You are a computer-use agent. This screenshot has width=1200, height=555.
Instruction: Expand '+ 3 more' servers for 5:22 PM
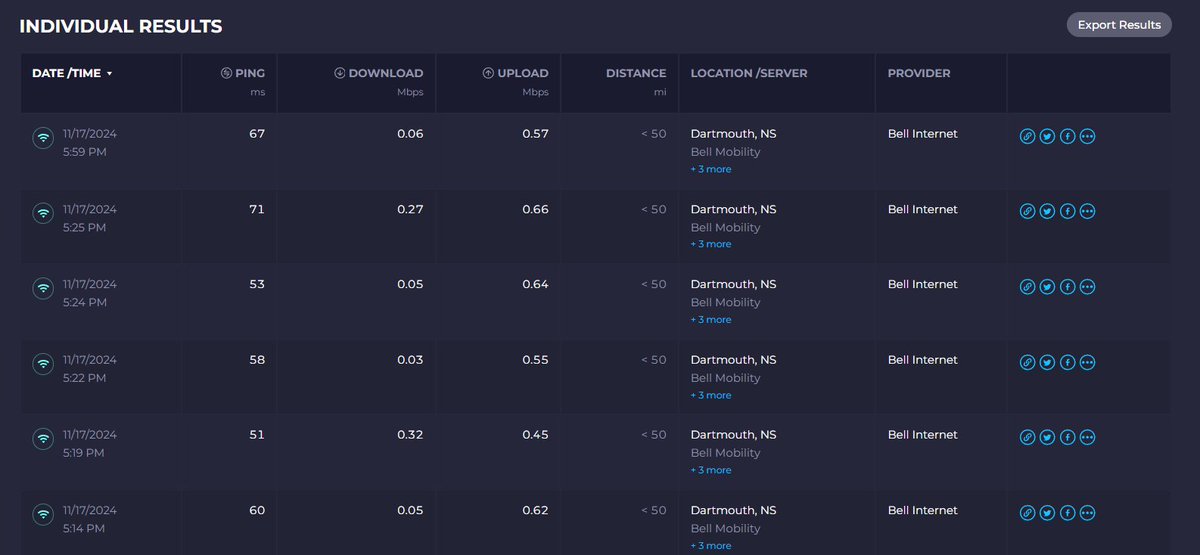(x=711, y=395)
